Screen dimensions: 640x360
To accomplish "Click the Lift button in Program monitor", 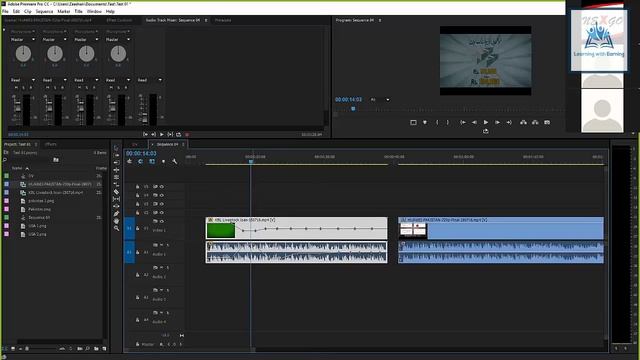I will (523, 122).
